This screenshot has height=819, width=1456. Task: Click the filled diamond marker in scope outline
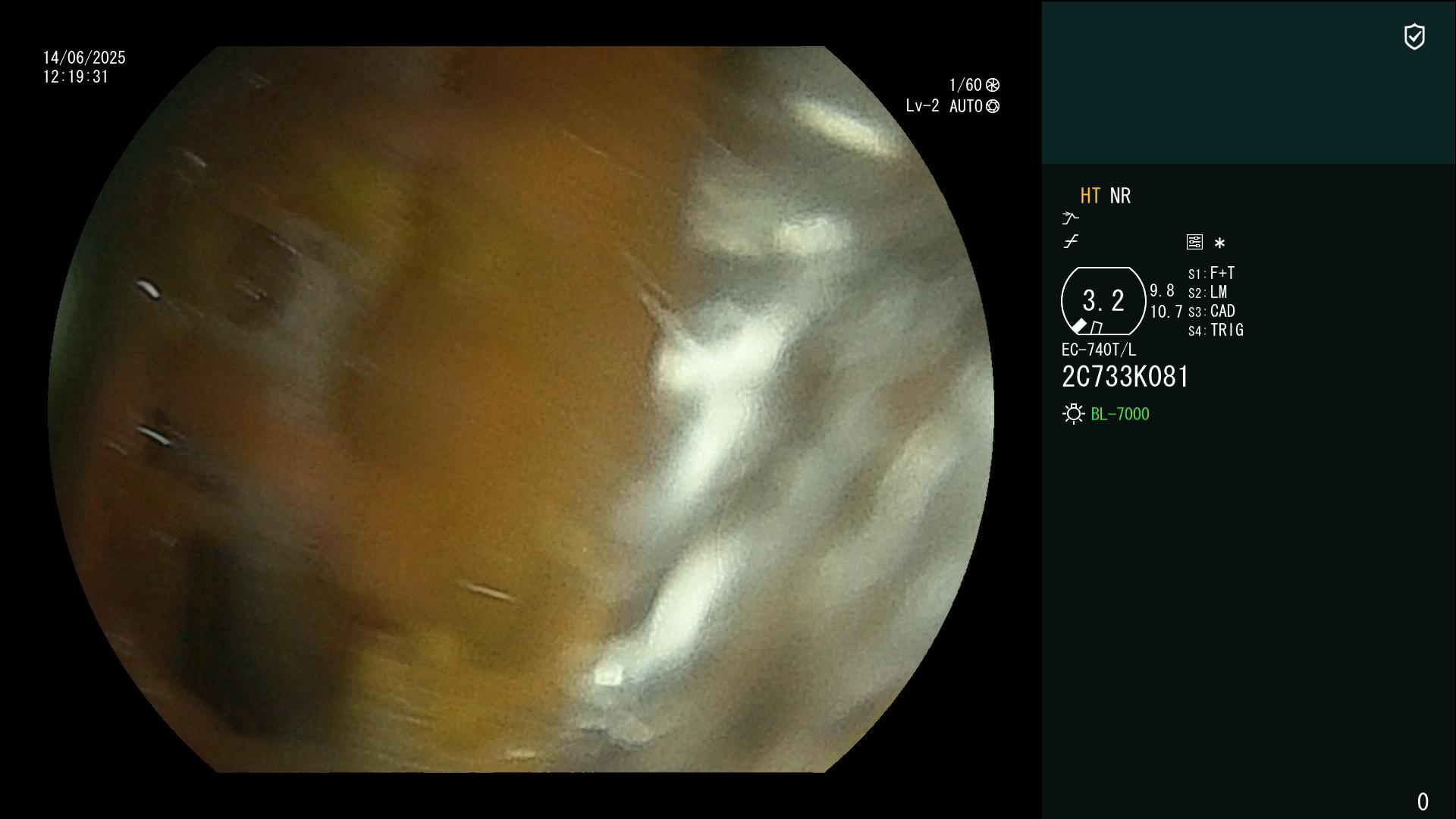point(1078,326)
